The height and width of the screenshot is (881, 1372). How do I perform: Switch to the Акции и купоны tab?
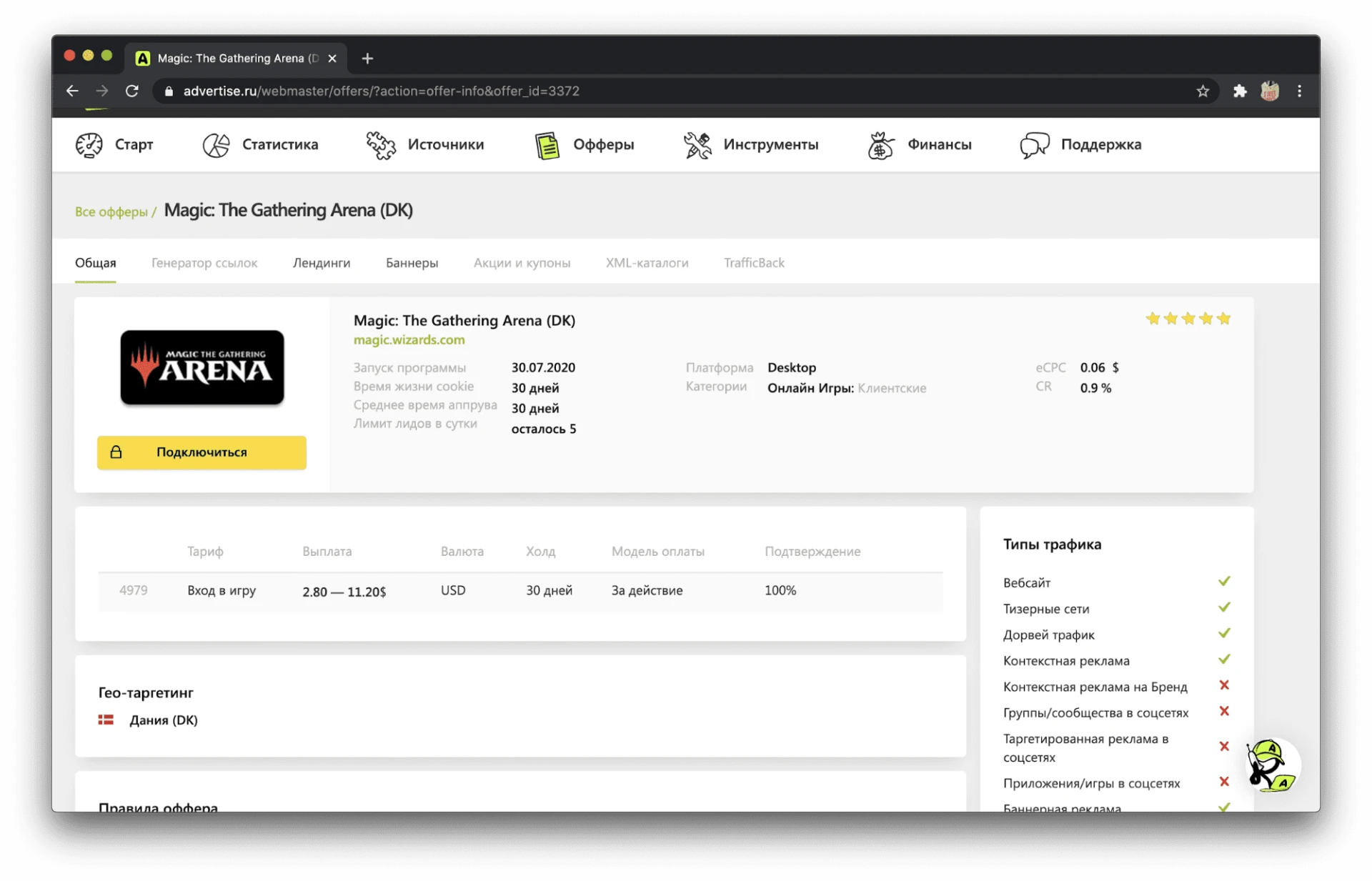[522, 263]
